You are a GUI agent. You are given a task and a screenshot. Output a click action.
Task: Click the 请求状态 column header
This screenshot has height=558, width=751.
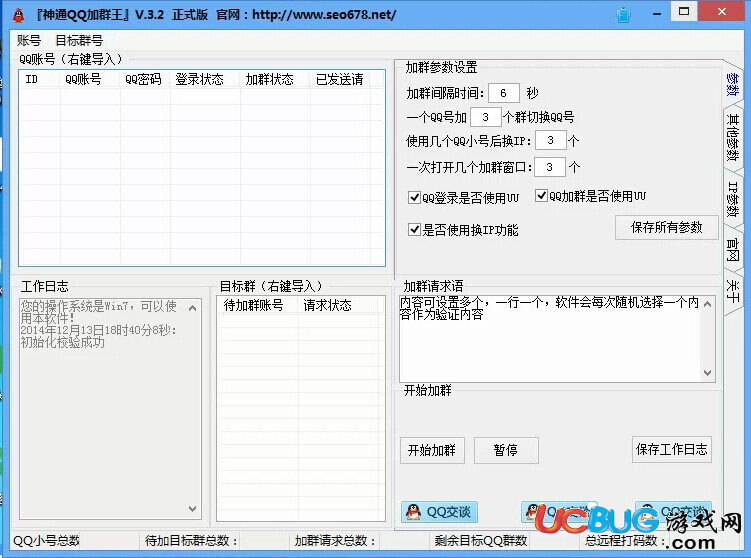tap(338, 305)
